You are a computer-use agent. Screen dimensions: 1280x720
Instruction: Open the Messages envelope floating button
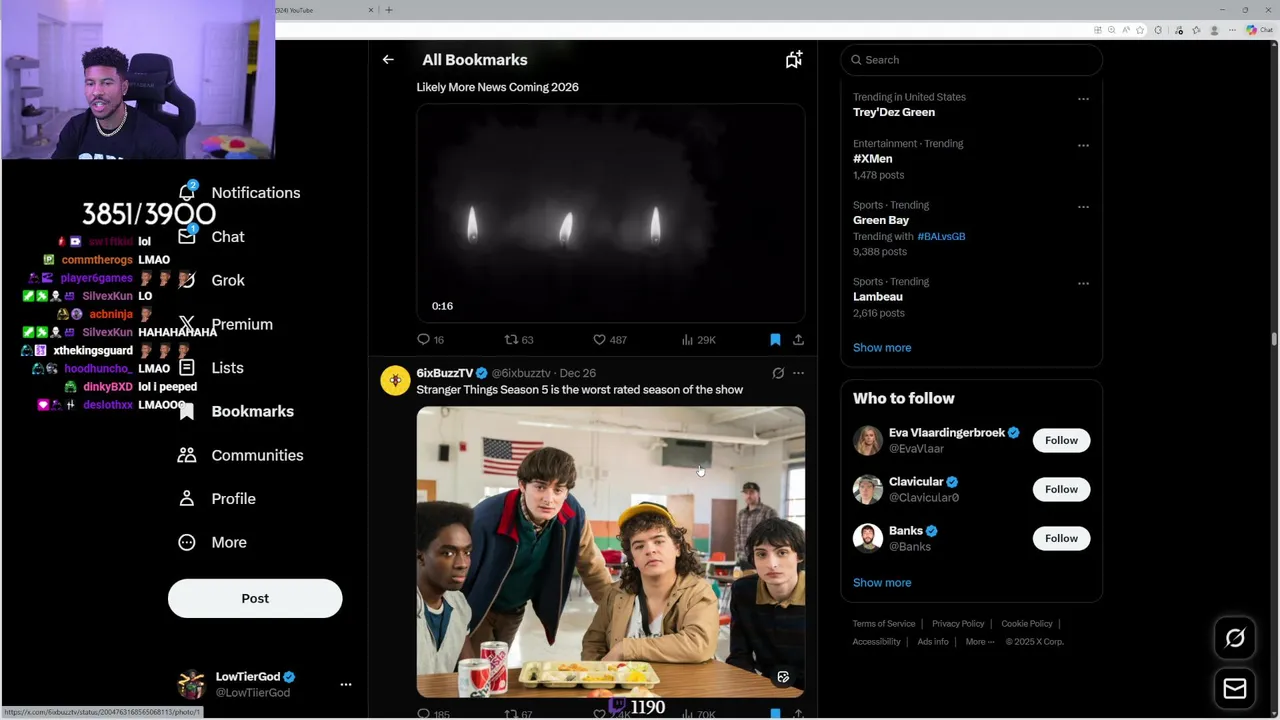(1235, 688)
